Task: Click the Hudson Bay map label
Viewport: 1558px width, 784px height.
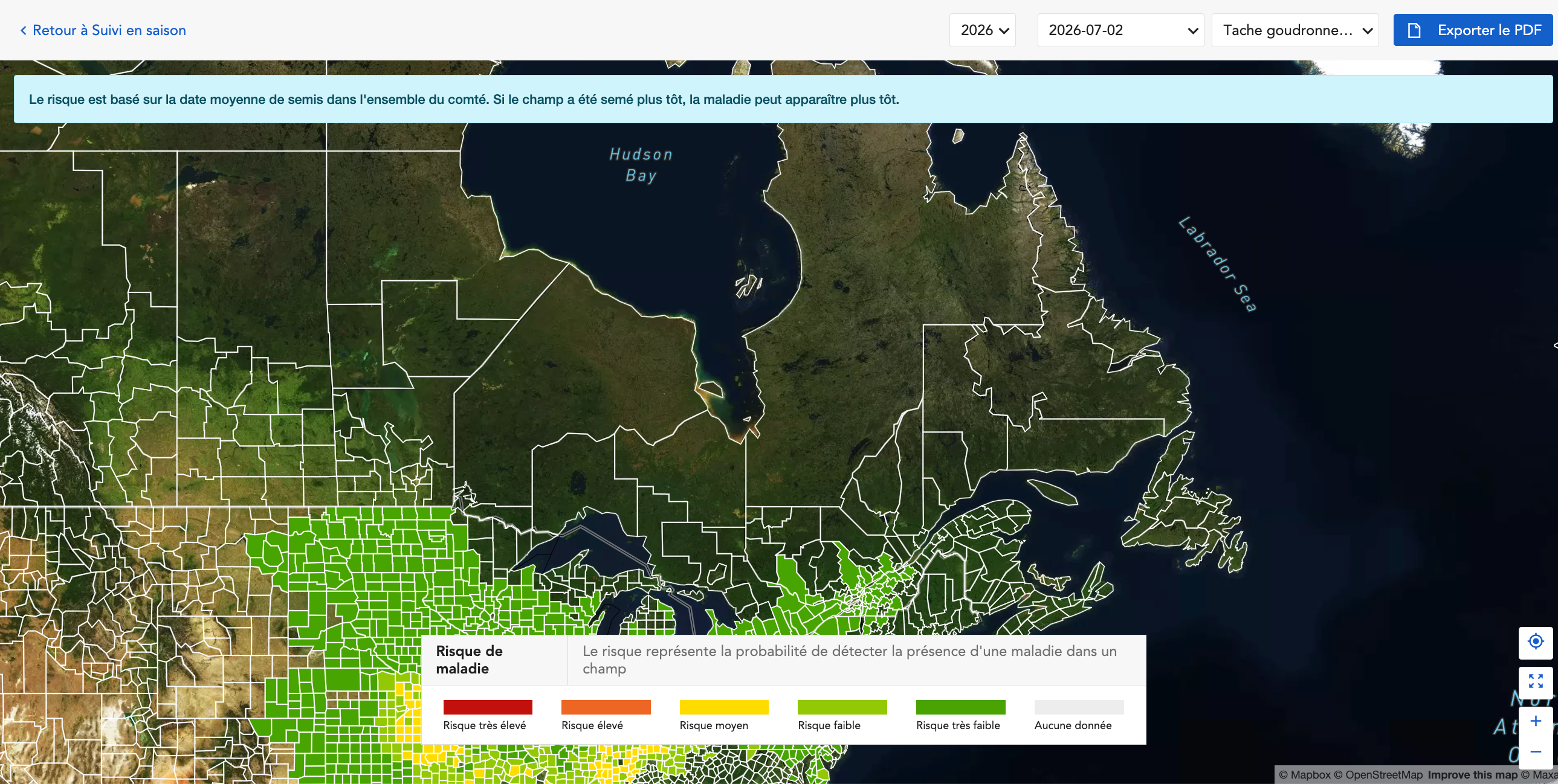Action: 641,165
